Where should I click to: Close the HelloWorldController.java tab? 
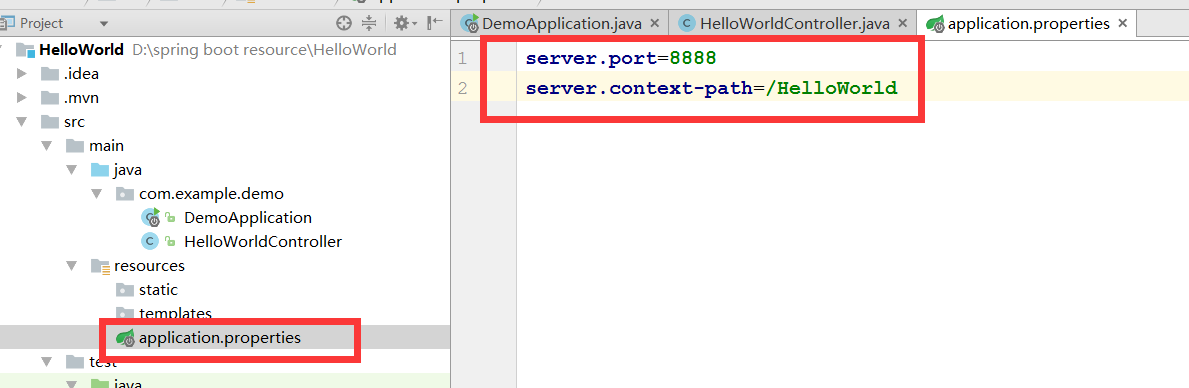click(902, 24)
